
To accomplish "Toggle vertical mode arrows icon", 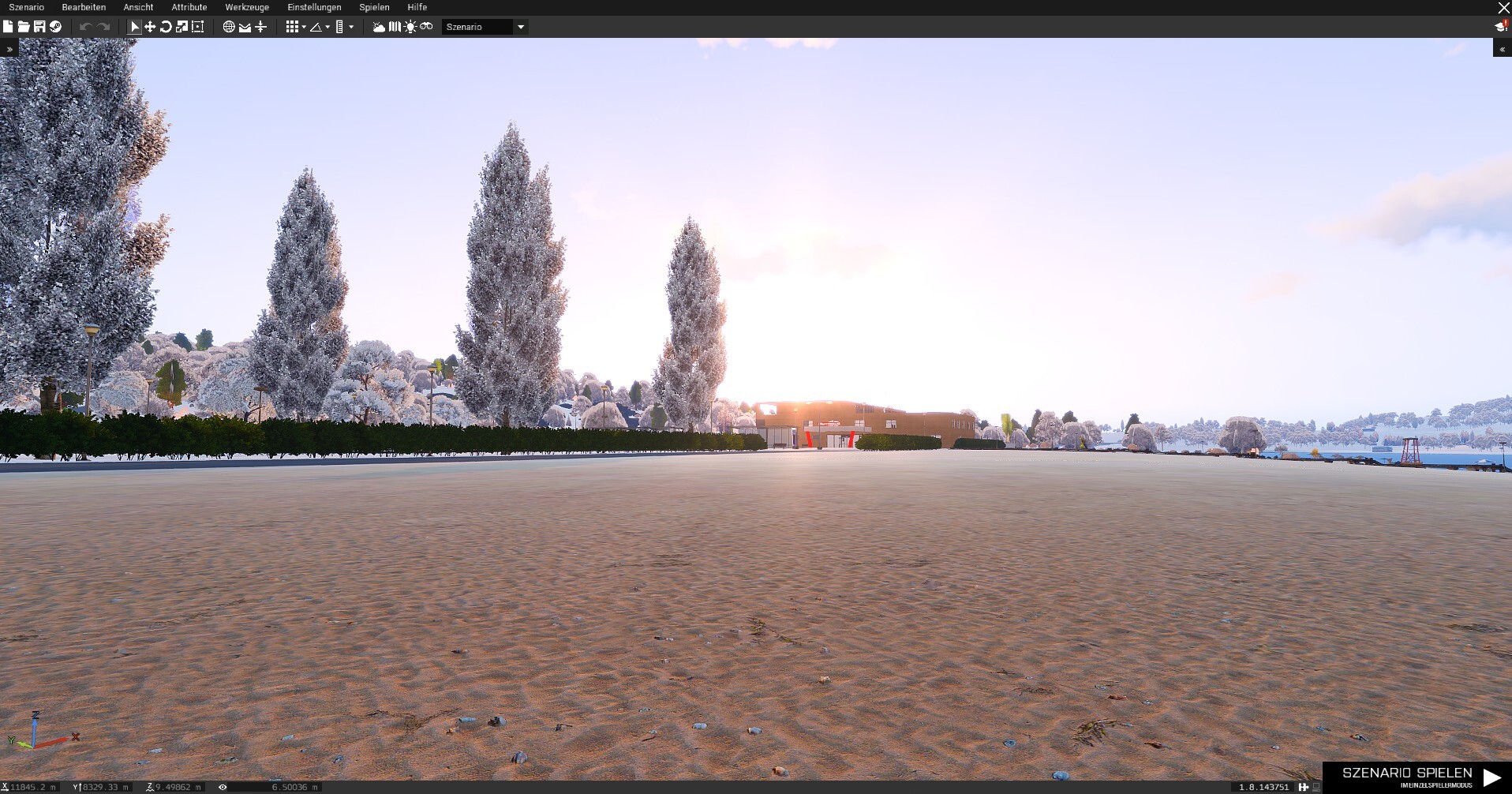I will [x=261, y=27].
